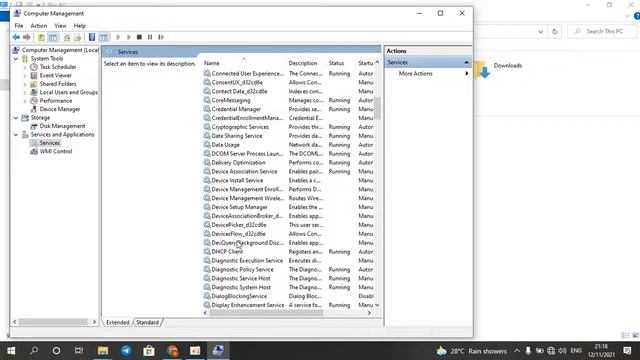Expand the Shared Folders node
This screenshot has width=640, height=360.
(25, 84)
